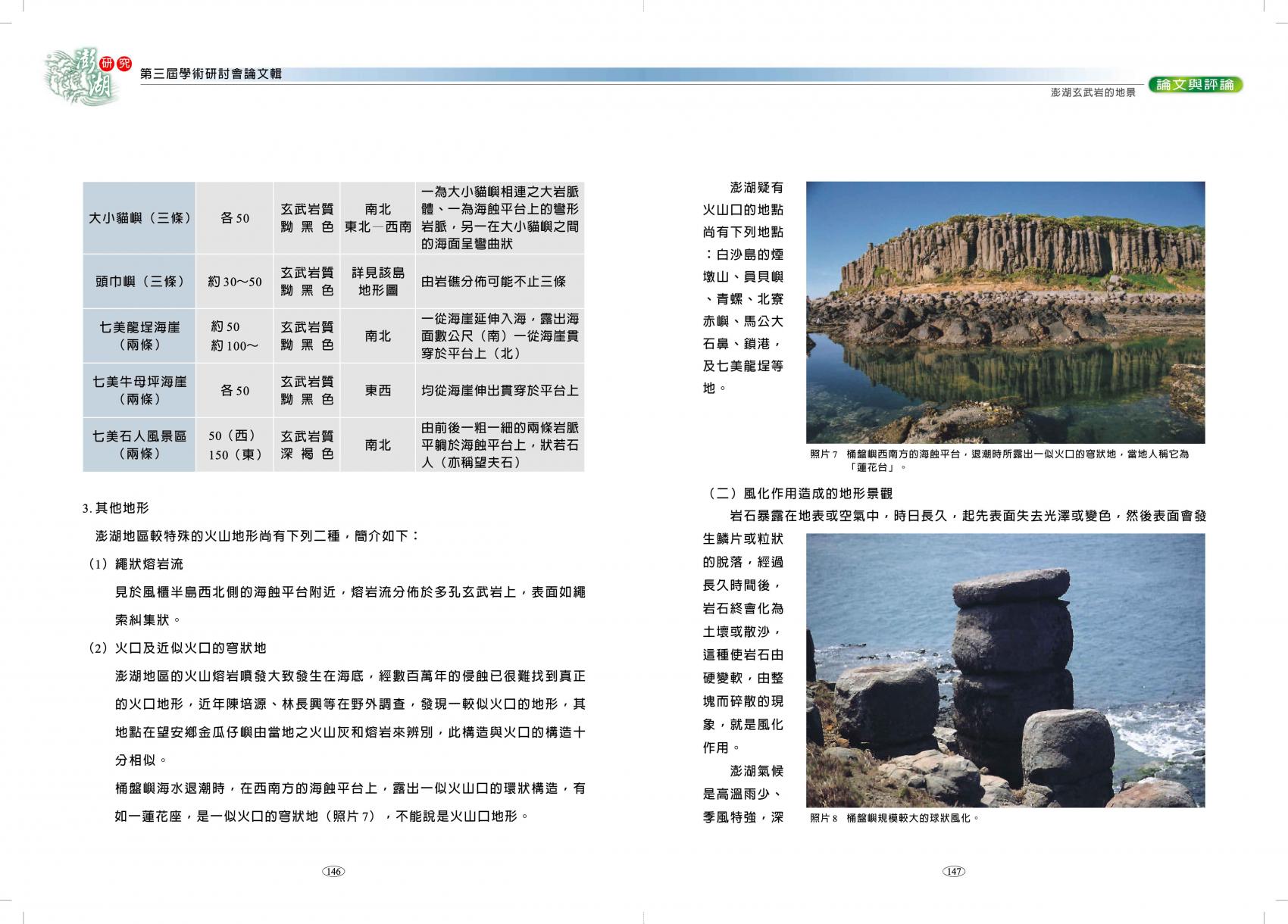Click the （二）風化作用造成的地形景觀 heading
1288x924 pixels.
coord(799,493)
